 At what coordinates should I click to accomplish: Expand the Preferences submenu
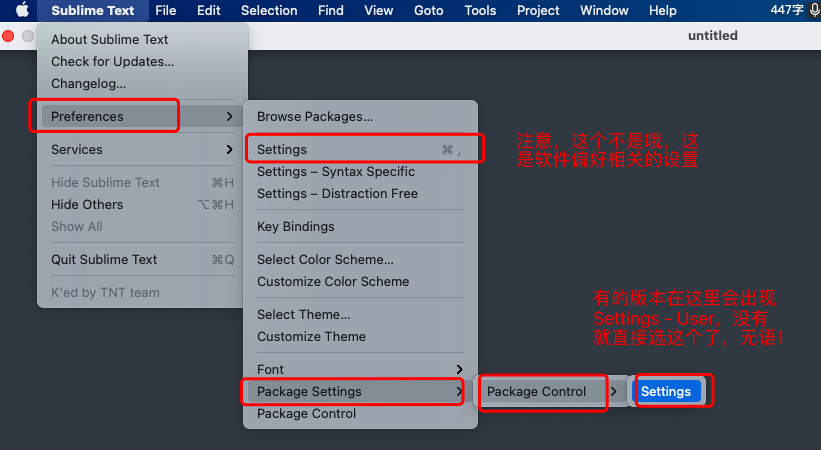point(141,116)
